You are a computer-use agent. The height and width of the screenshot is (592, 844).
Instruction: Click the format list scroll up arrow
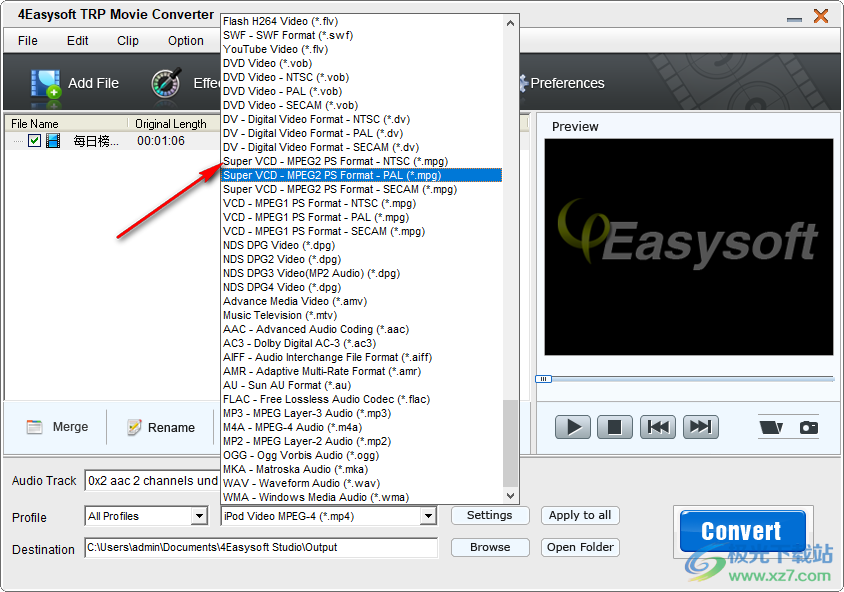(510, 23)
